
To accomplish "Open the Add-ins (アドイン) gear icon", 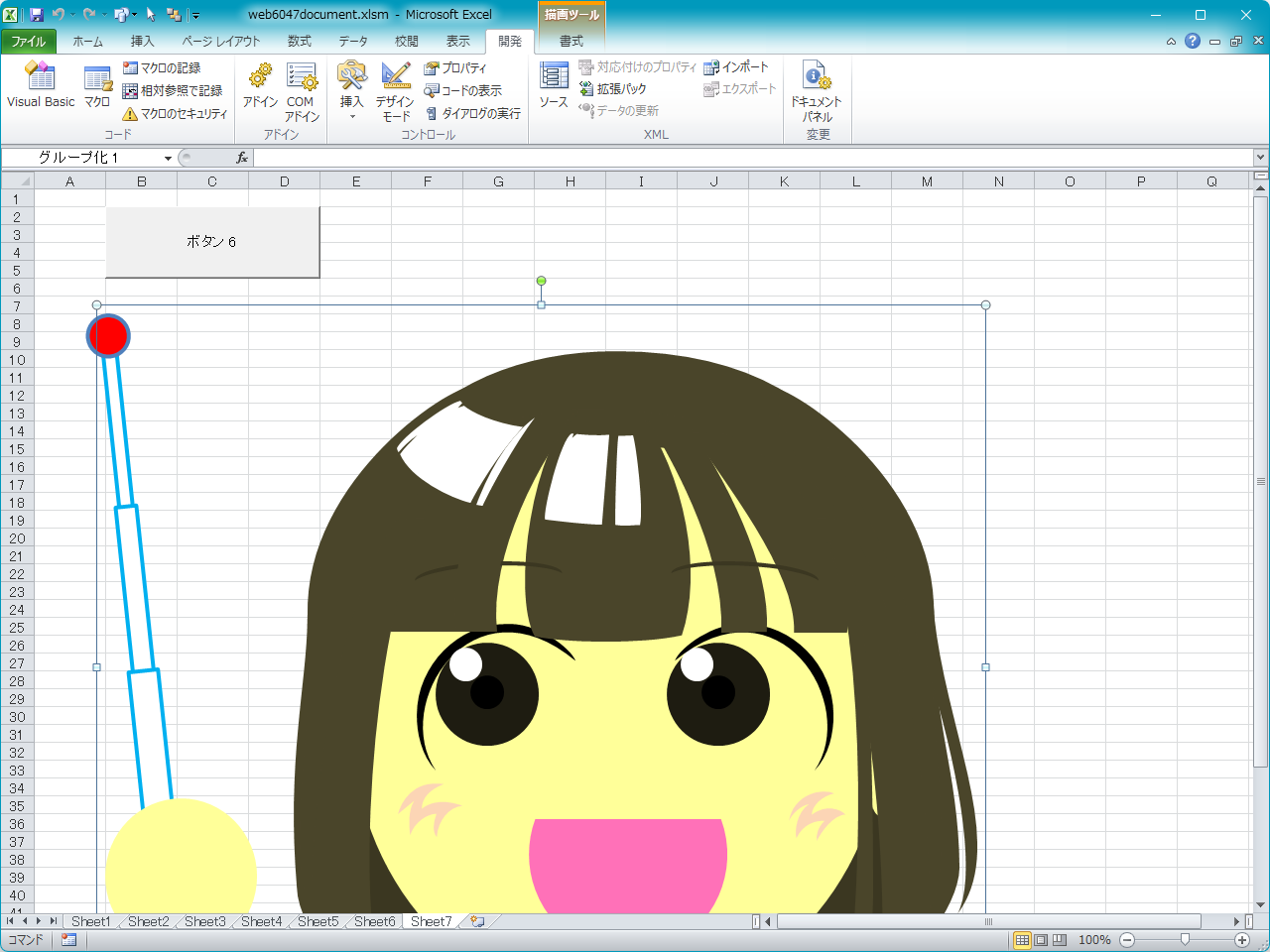I will [260, 83].
